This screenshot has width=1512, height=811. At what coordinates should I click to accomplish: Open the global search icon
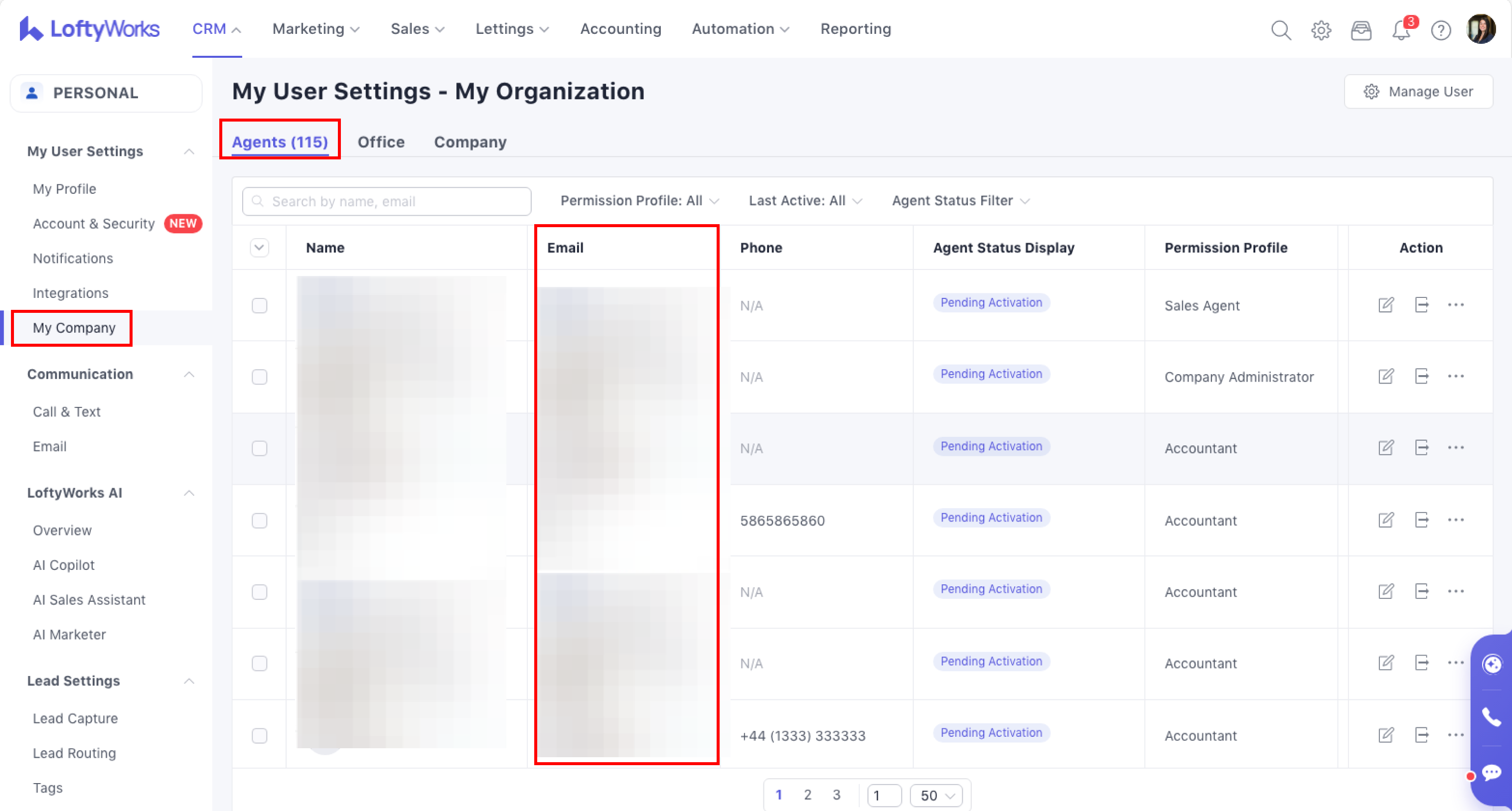[x=1281, y=29]
